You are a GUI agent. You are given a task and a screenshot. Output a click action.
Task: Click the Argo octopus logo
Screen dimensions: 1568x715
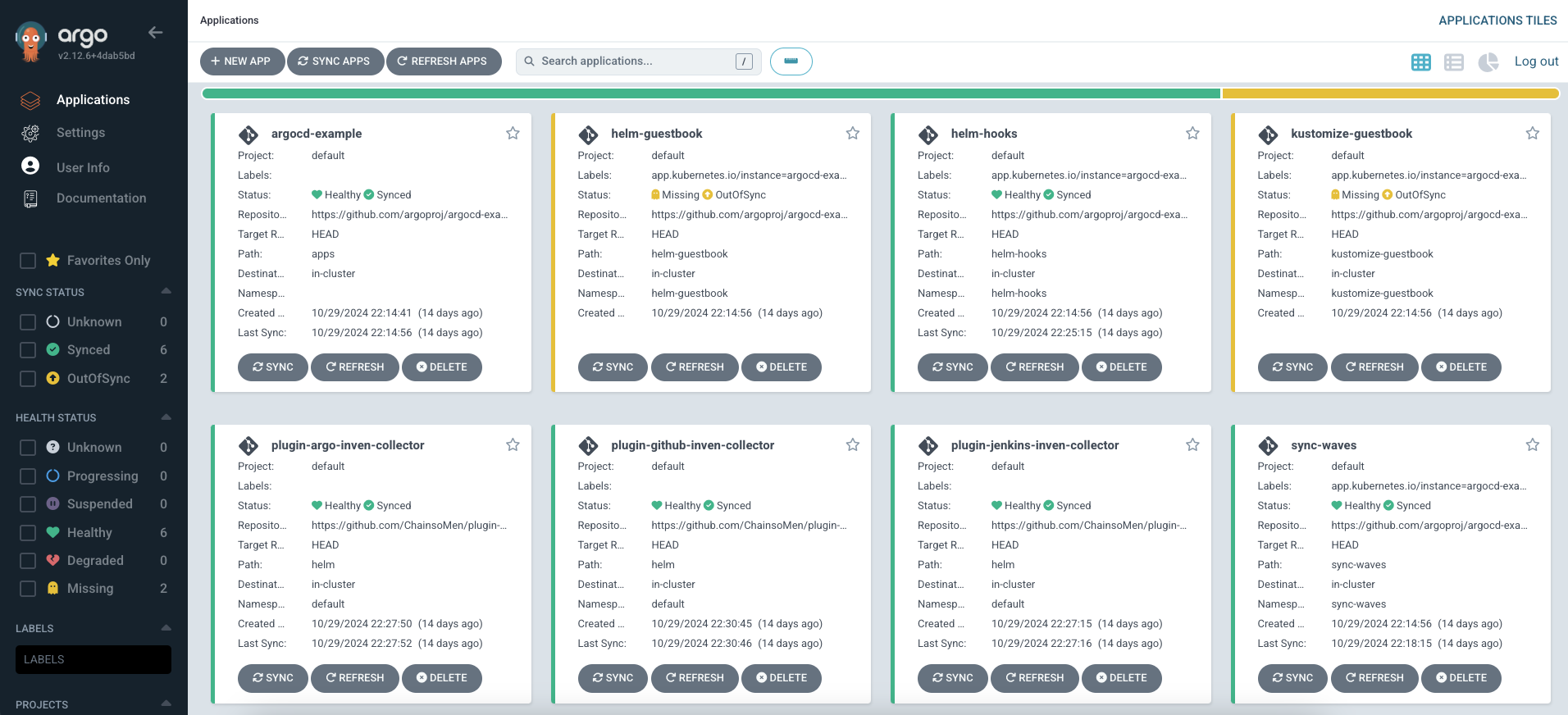coord(30,41)
